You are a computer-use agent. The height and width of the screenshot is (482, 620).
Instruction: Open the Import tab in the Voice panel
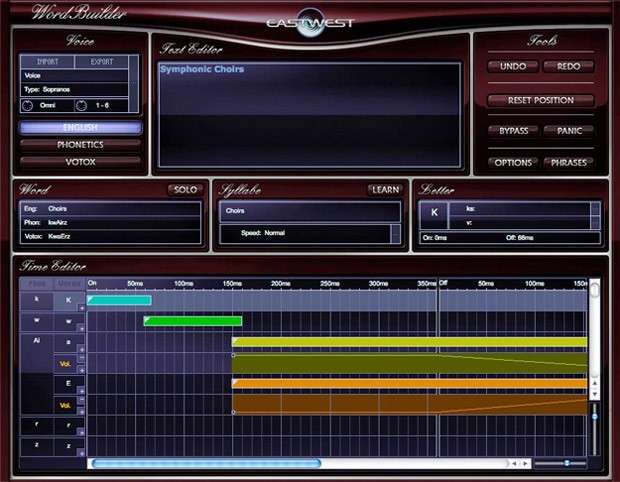pyautogui.click(x=47, y=62)
